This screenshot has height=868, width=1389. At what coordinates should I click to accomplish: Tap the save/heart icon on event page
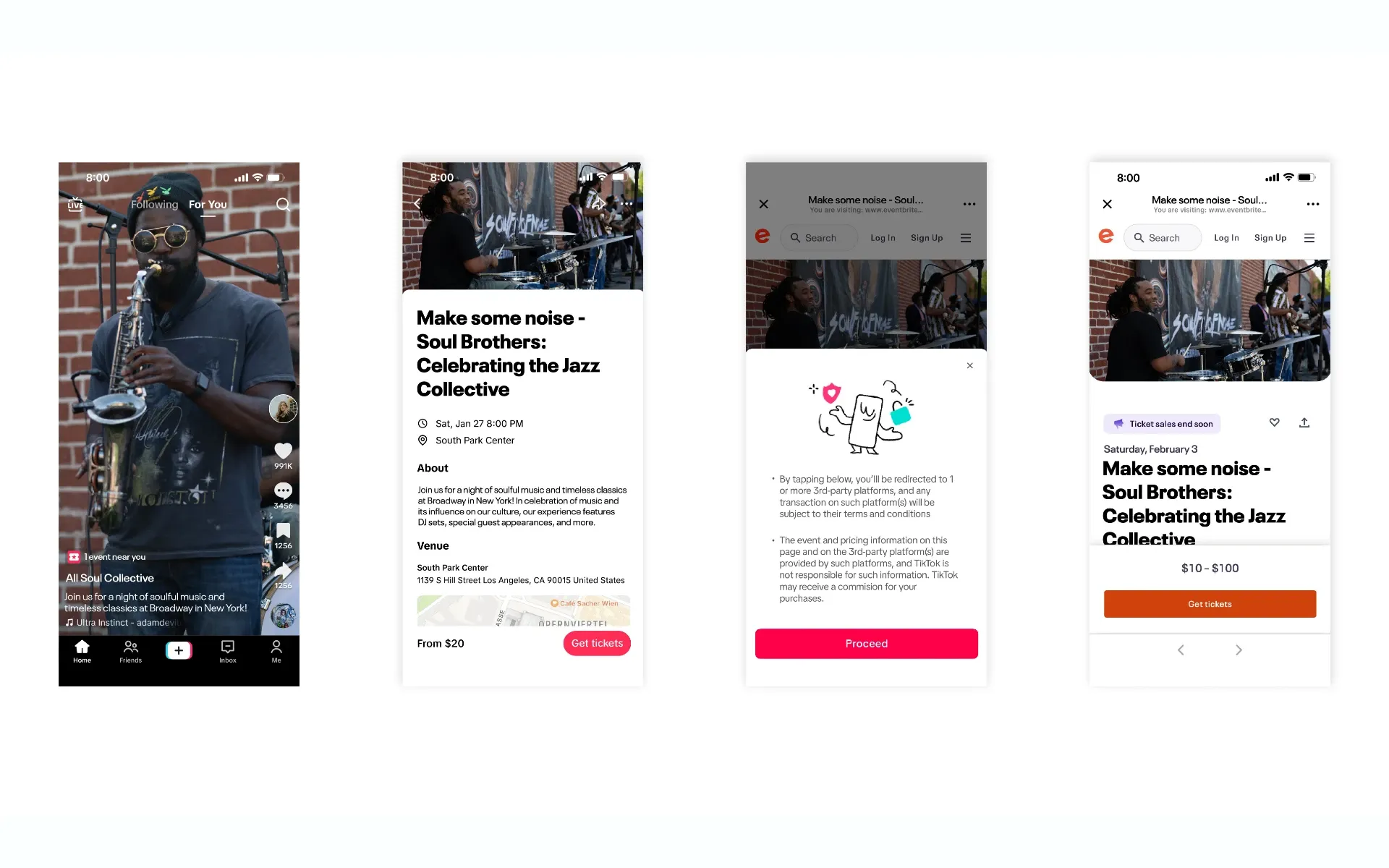(x=1274, y=423)
